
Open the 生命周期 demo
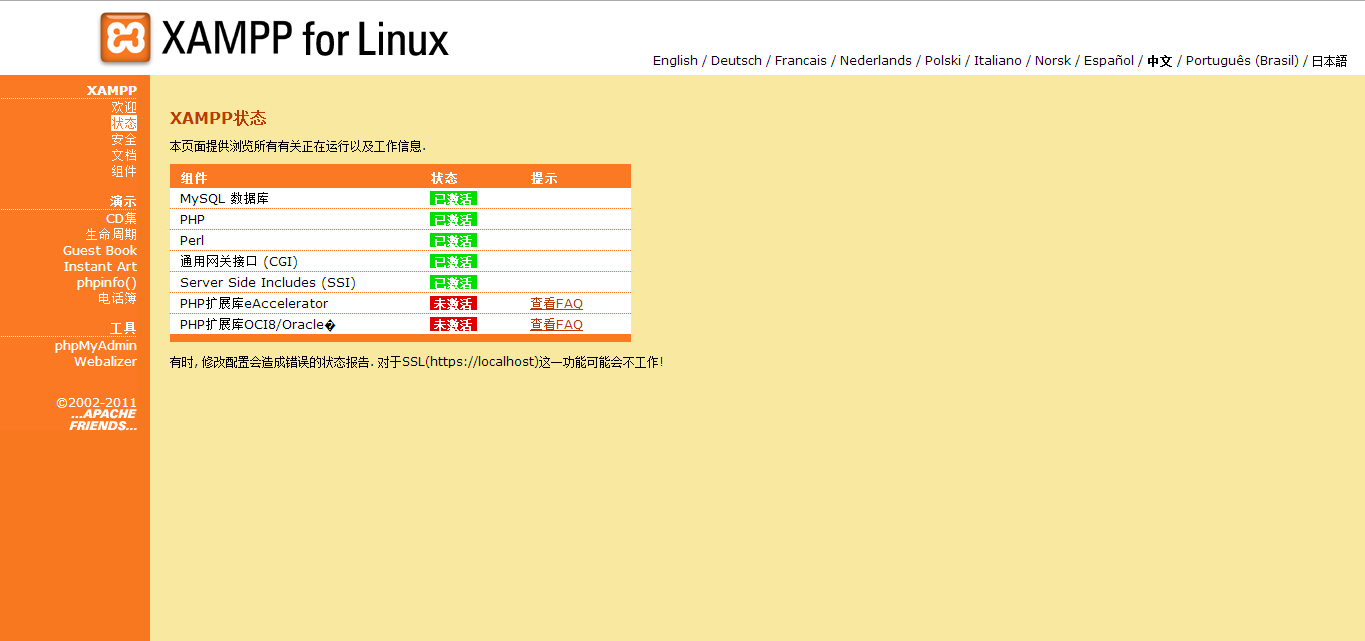pyautogui.click(x=111, y=234)
